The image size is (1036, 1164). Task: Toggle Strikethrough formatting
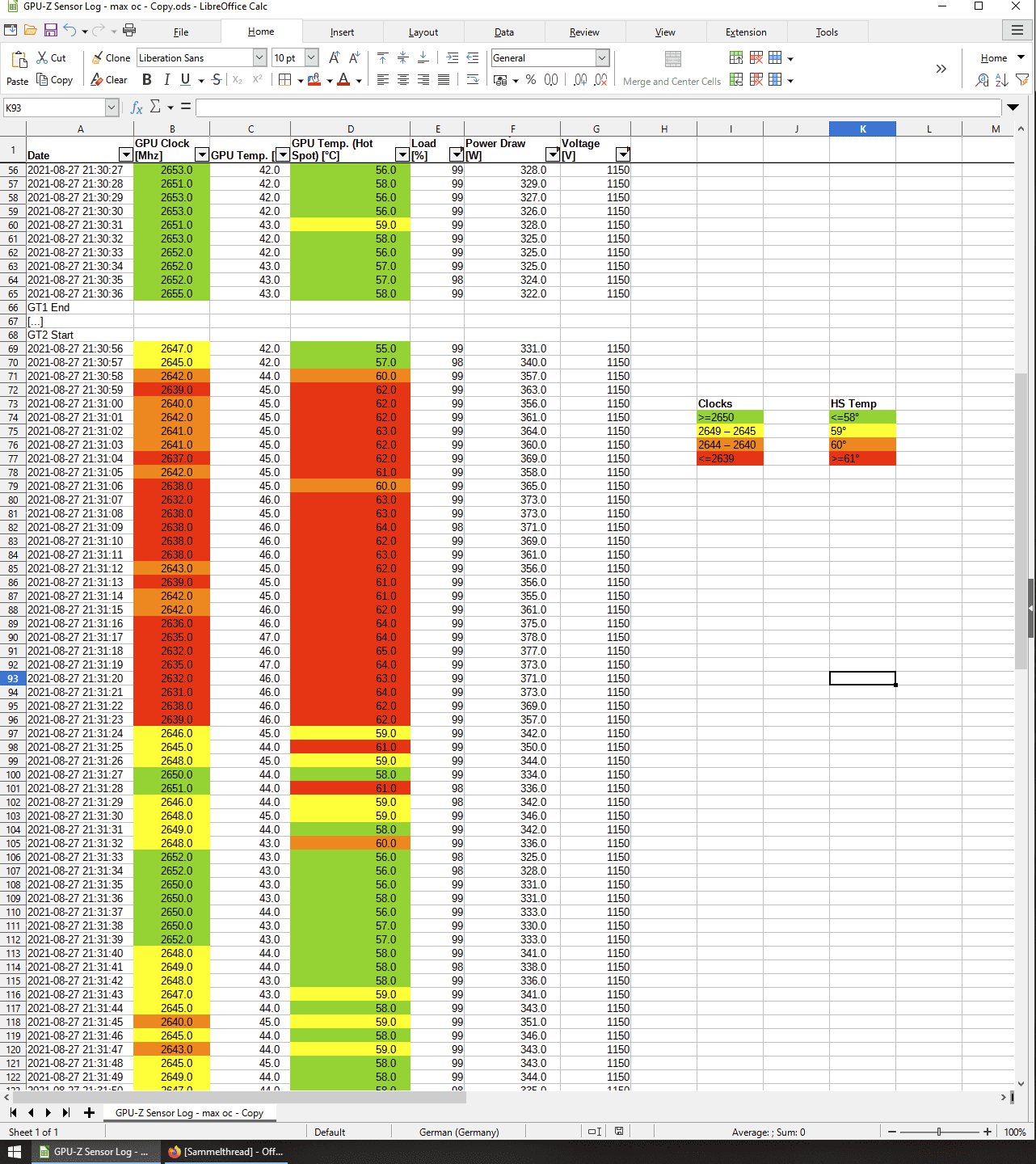[217, 80]
